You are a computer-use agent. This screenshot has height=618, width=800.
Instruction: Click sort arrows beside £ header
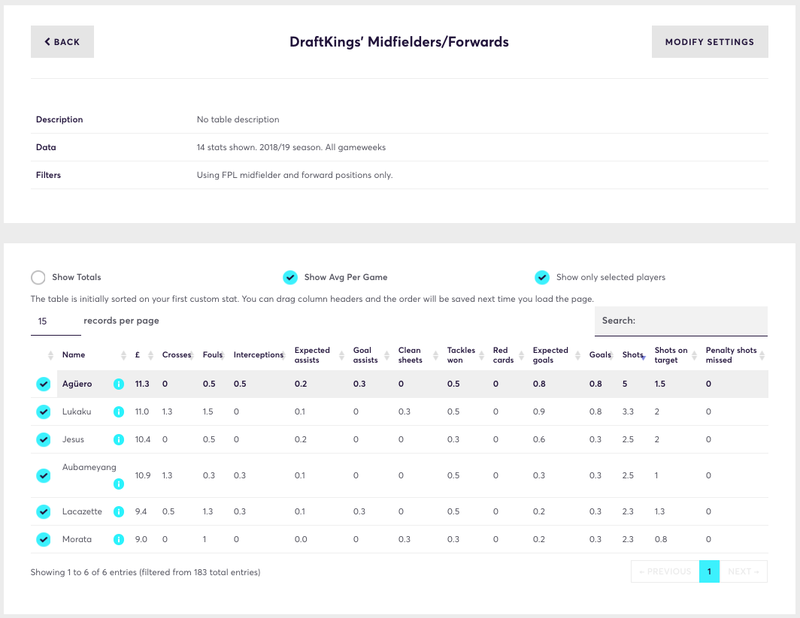click(150, 355)
